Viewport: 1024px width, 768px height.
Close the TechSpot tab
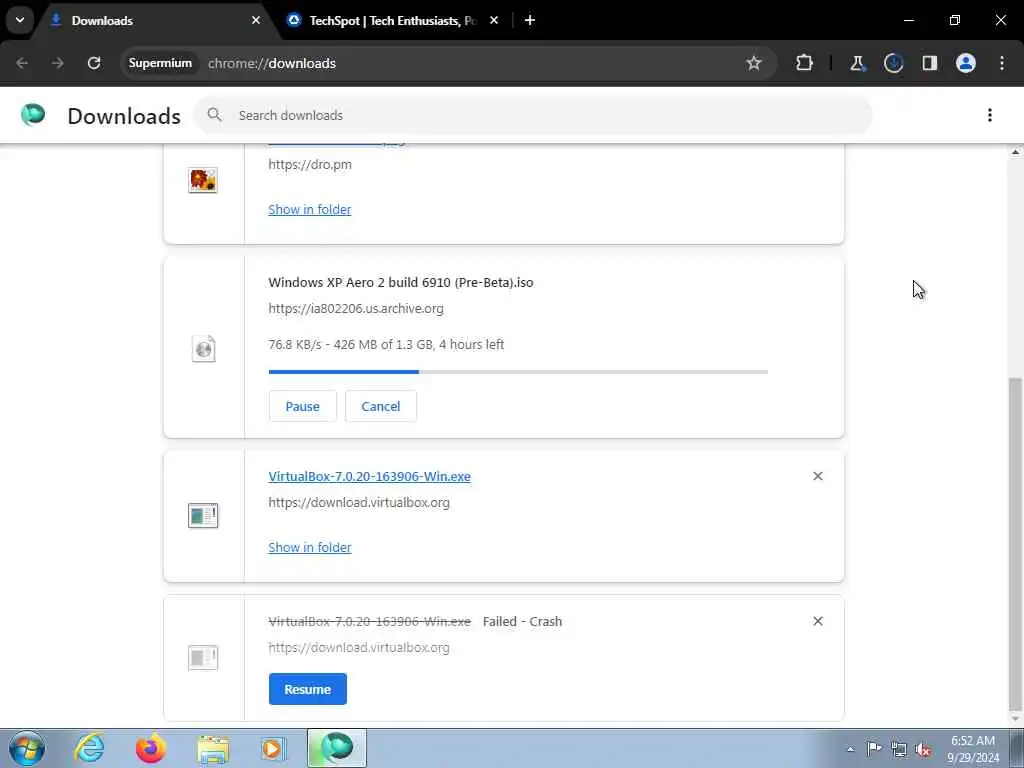[494, 20]
